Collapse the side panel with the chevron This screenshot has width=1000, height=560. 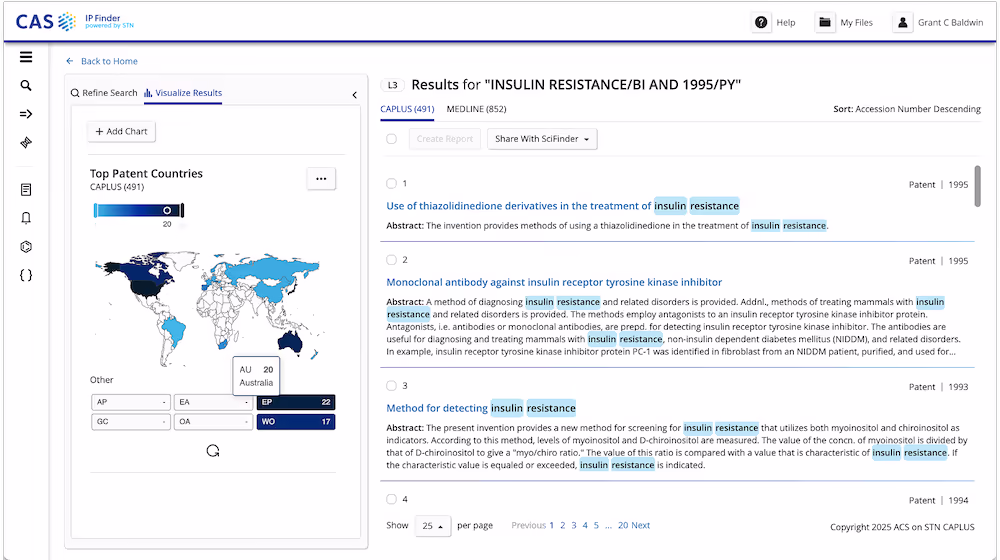click(355, 95)
